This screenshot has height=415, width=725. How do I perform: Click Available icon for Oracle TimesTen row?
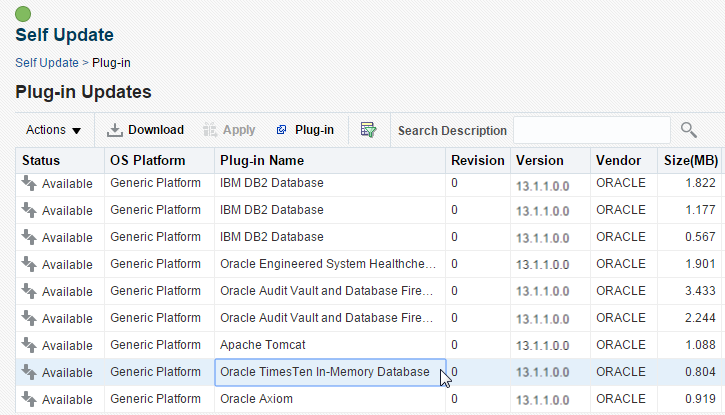coord(29,372)
